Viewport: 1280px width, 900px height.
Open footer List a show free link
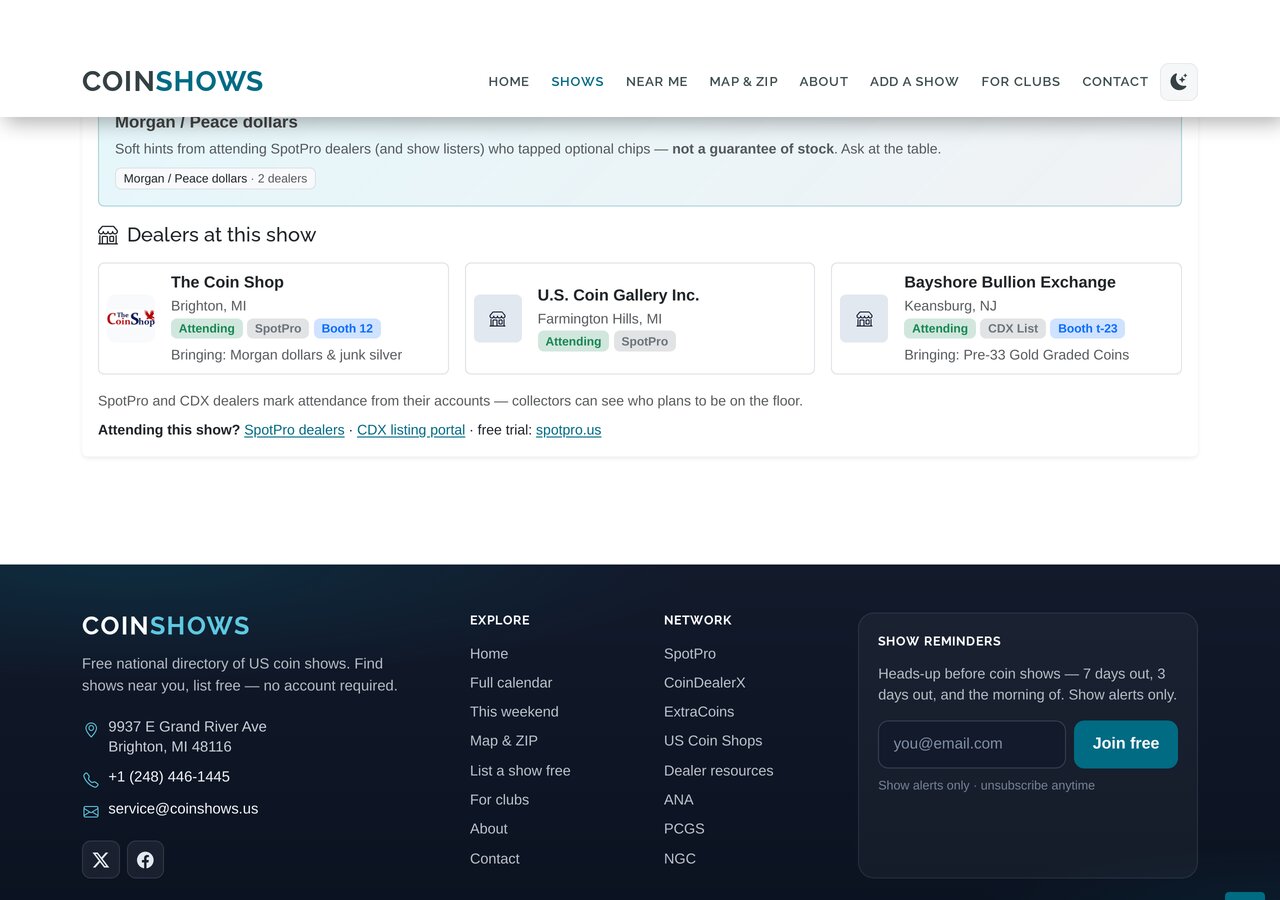[x=520, y=771]
